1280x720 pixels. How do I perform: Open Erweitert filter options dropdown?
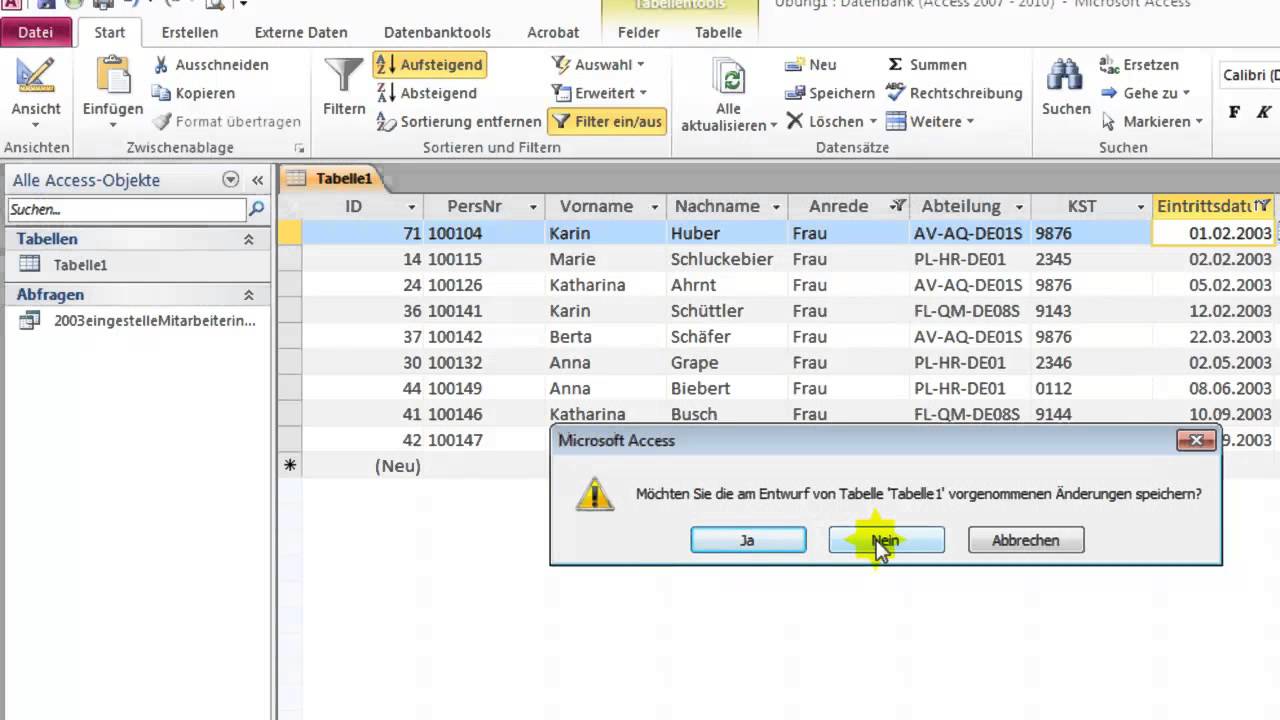pyautogui.click(x=599, y=93)
